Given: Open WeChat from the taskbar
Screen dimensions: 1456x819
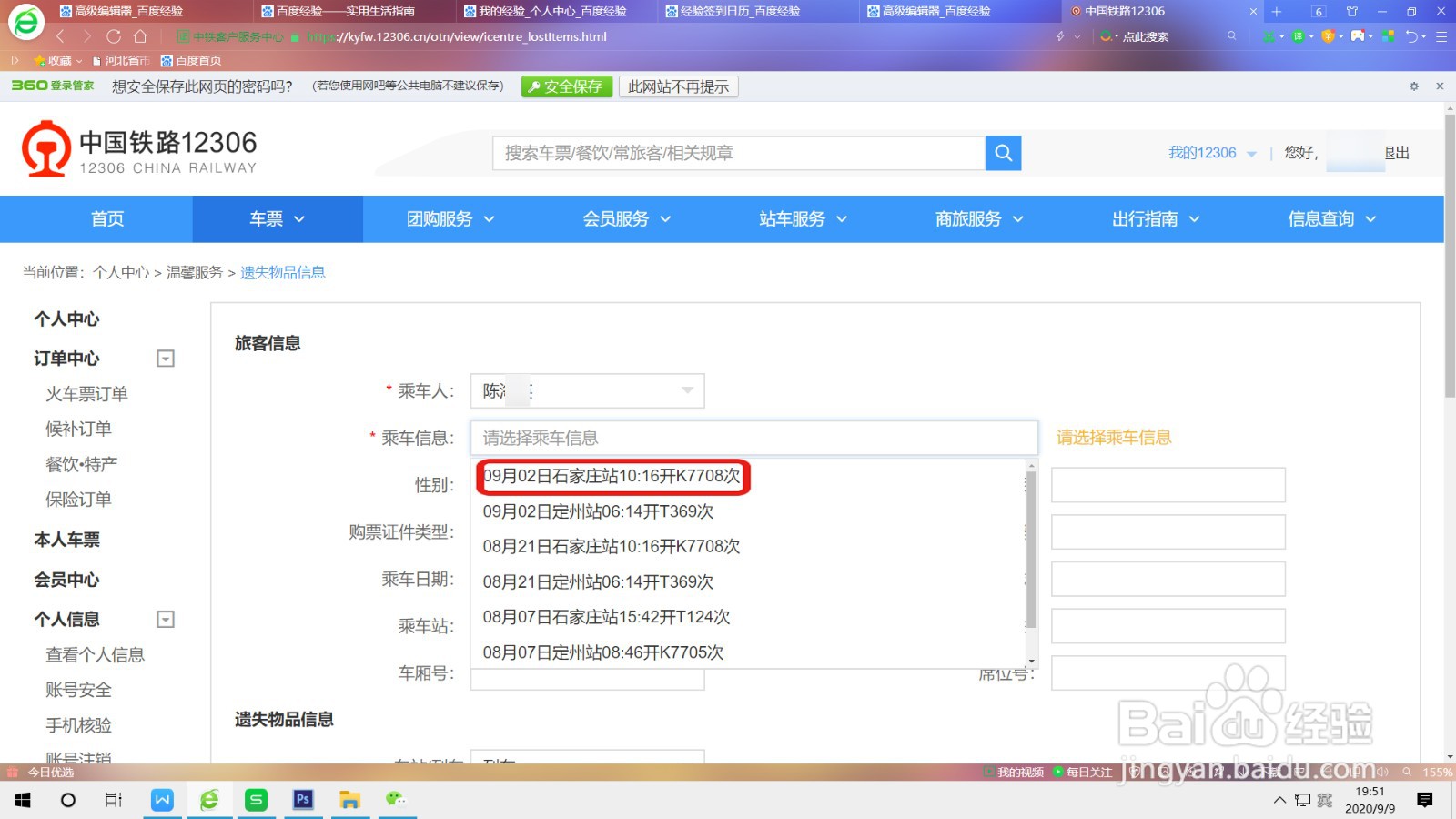Looking at the screenshot, I should (x=396, y=800).
